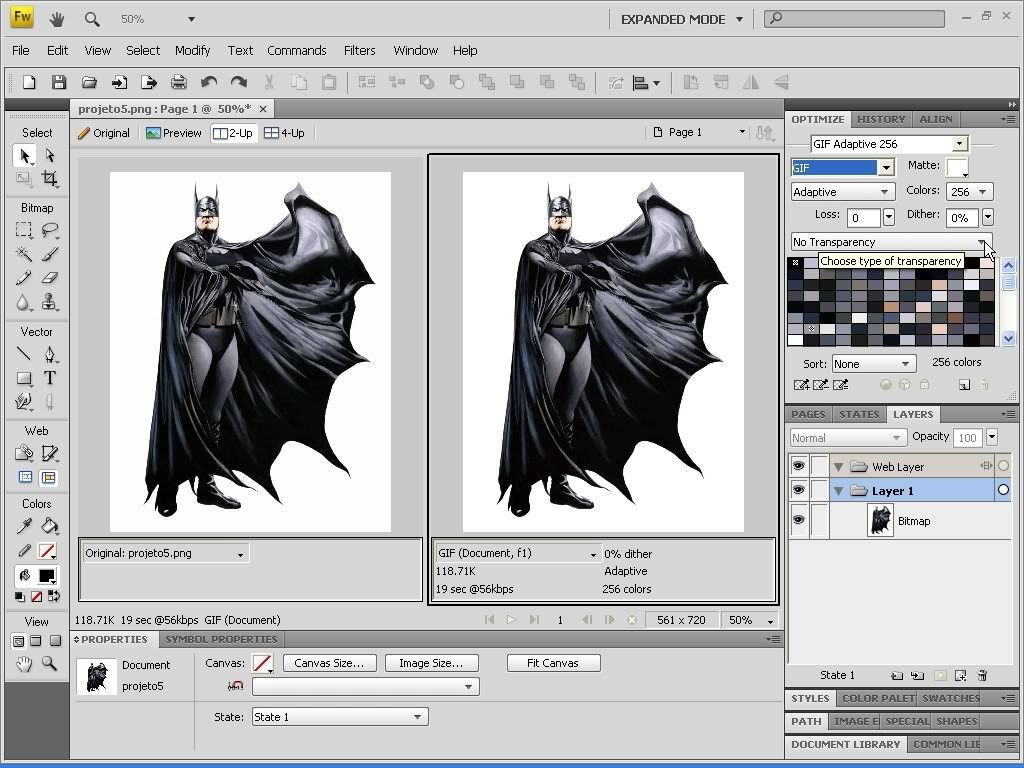Select the Paint Bucket tool
The height and width of the screenshot is (768, 1024).
[50, 526]
